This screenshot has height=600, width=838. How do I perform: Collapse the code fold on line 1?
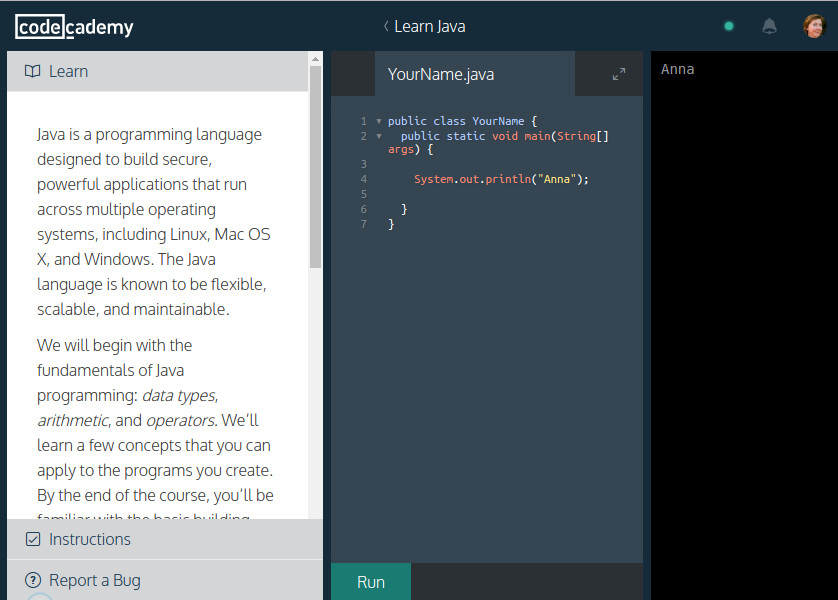(379, 121)
